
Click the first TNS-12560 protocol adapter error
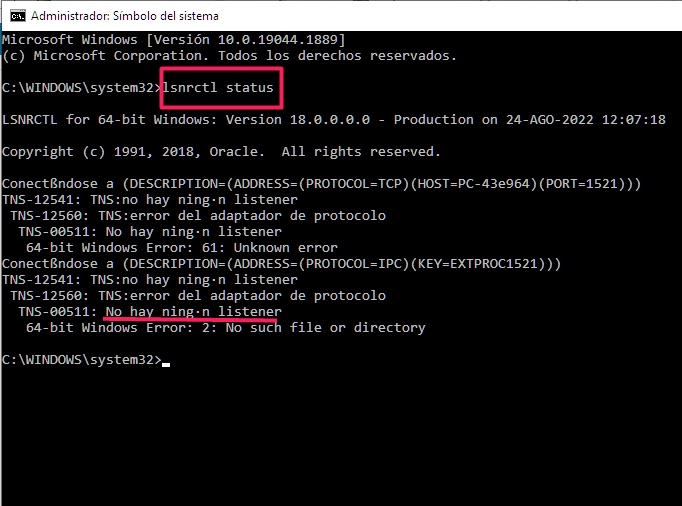[197, 216]
